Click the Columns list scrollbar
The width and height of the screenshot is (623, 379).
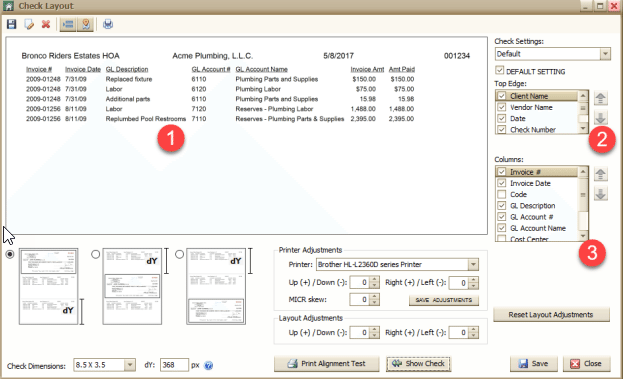(x=583, y=204)
